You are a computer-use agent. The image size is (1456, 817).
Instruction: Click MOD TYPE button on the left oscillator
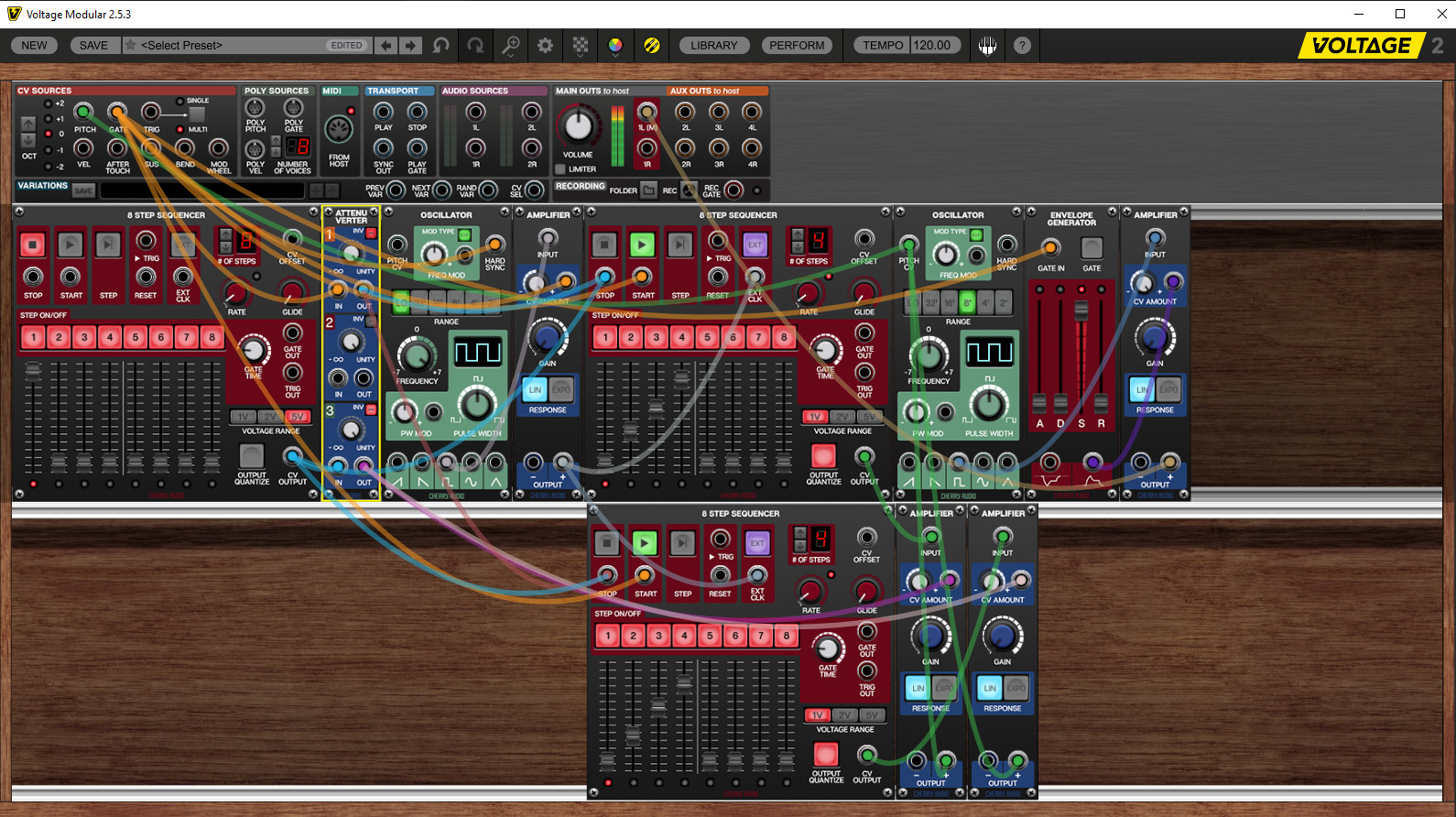(463, 235)
